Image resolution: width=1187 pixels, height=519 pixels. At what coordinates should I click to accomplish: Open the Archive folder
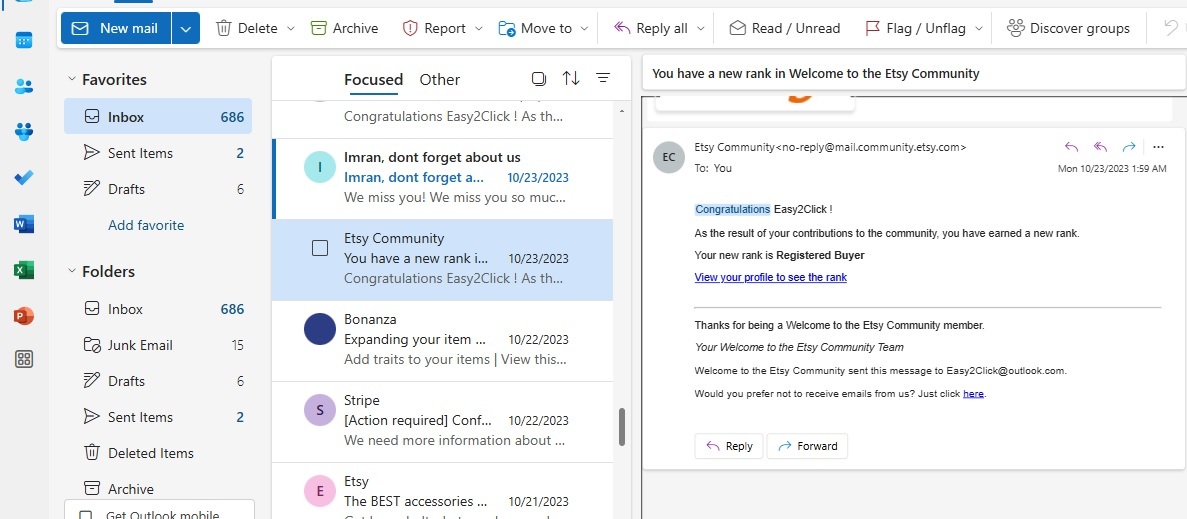pos(158,489)
